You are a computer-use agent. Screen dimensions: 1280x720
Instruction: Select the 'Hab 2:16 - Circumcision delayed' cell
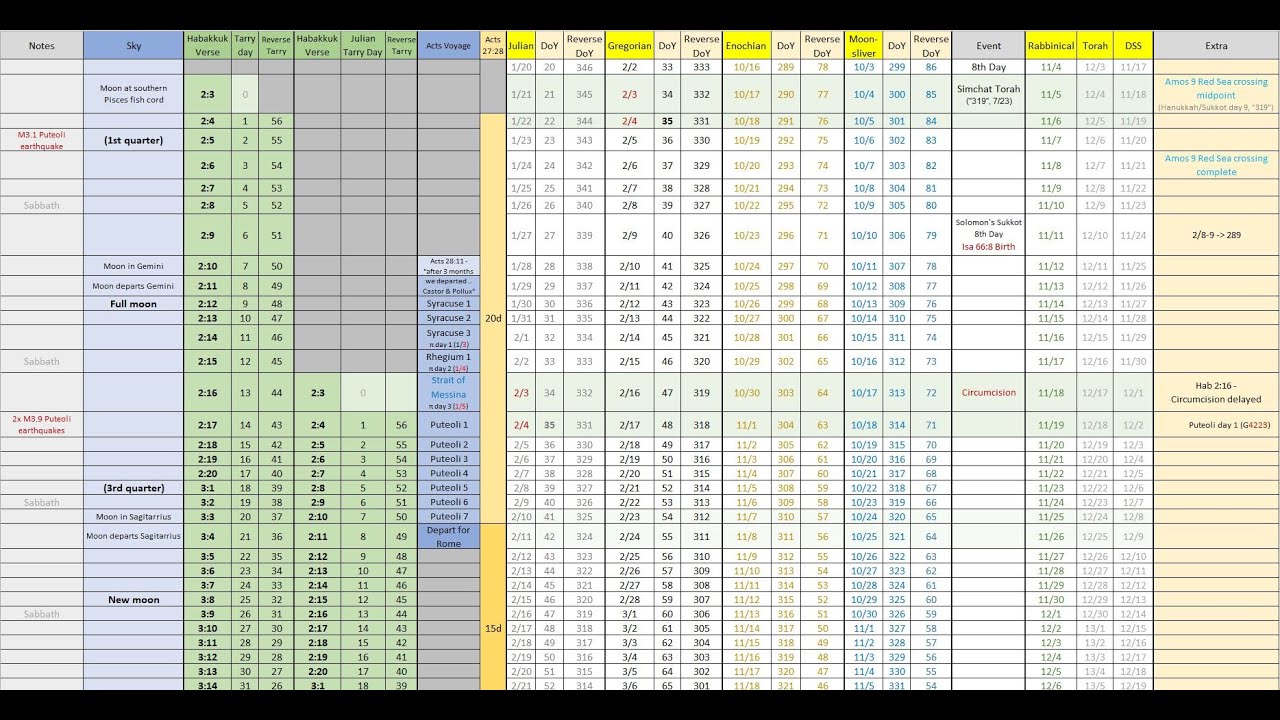click(1216, 393)
